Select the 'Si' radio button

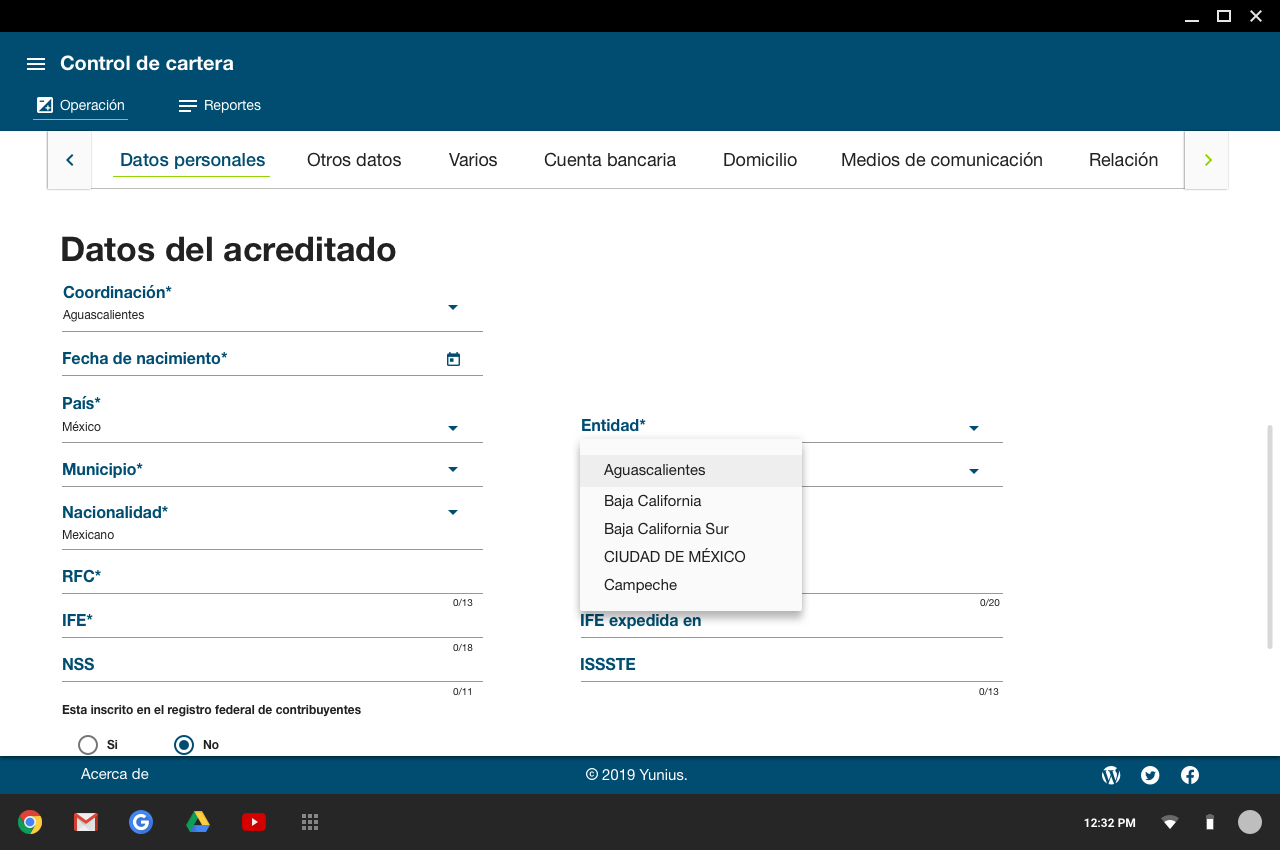coord(88,745)
